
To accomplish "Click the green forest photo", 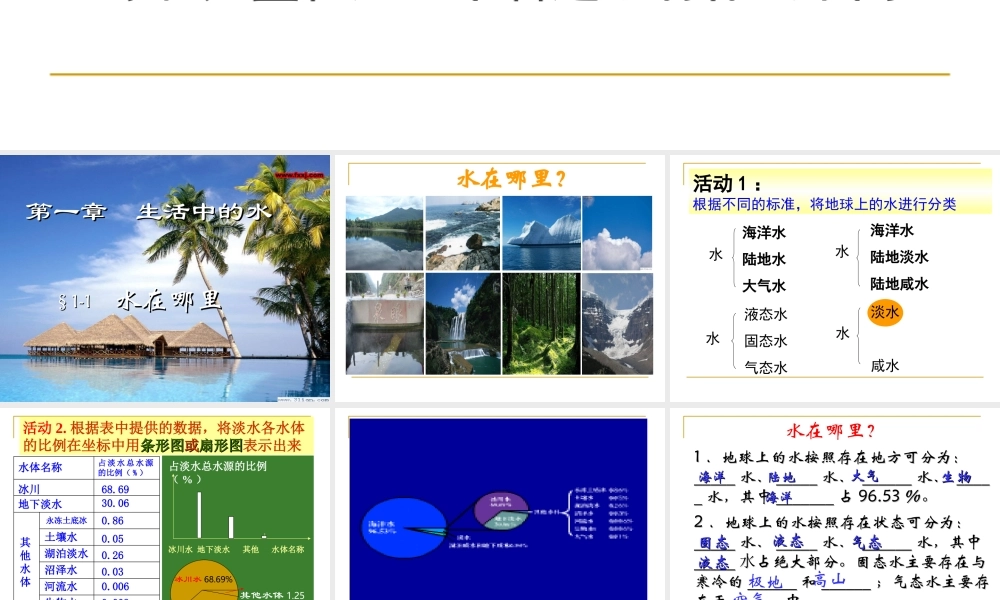I will click(541, 323).
